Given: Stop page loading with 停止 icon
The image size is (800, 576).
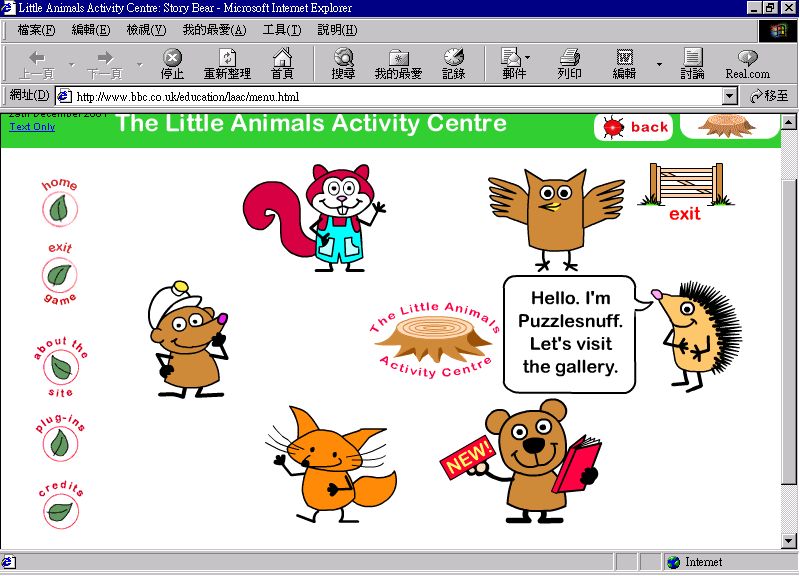Looking at the screenshot, I should pyautogui.click(x=172, y=65).
